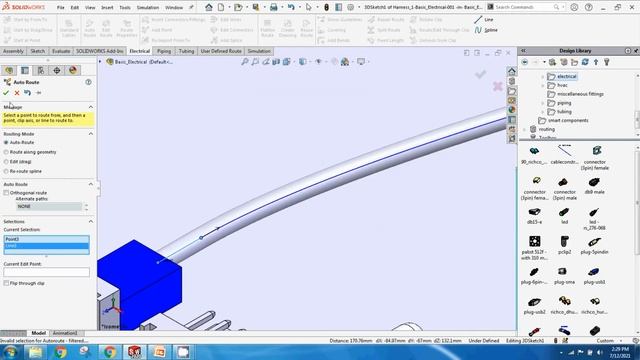Screen dimensions: 640x360
Task: Open DimXpertManager tab icon
Action: (57, 70)
